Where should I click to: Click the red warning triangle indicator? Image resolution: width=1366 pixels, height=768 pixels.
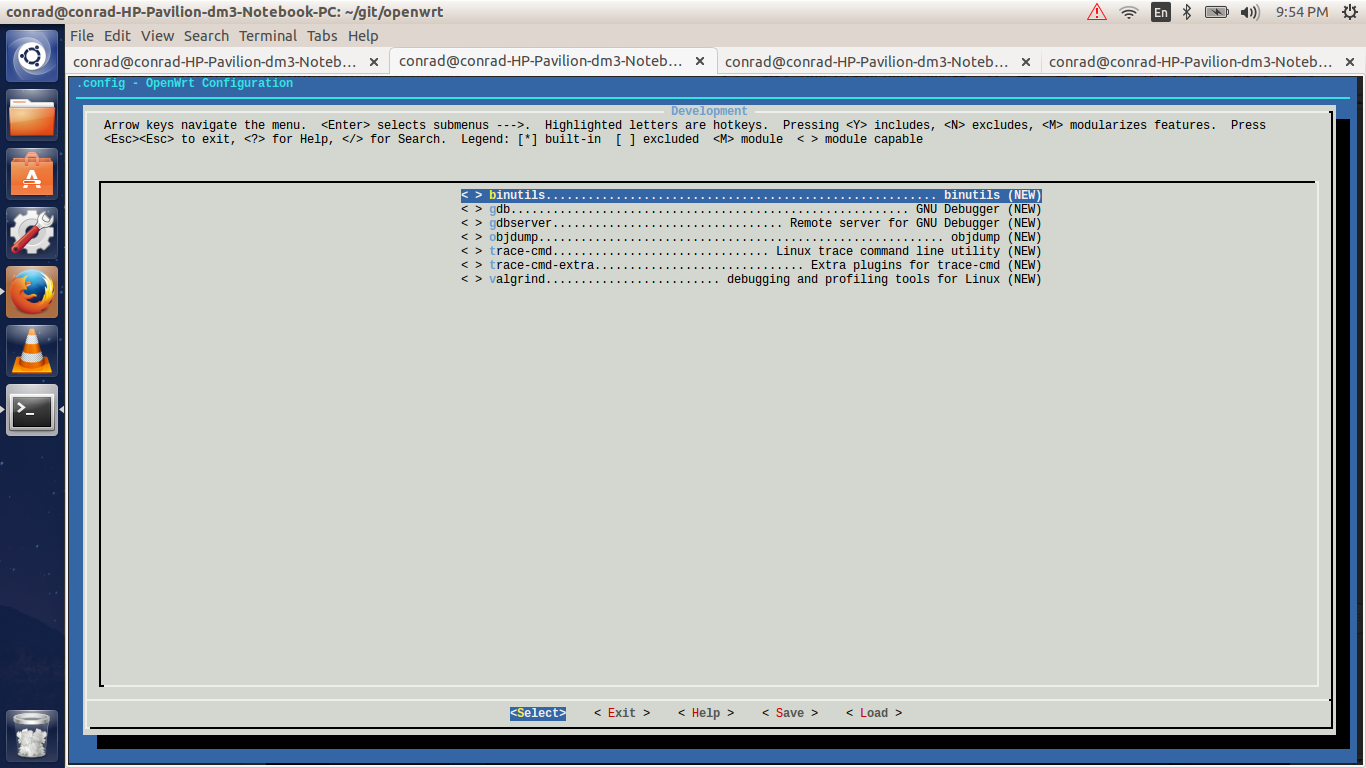click(x=1097, y=12)
